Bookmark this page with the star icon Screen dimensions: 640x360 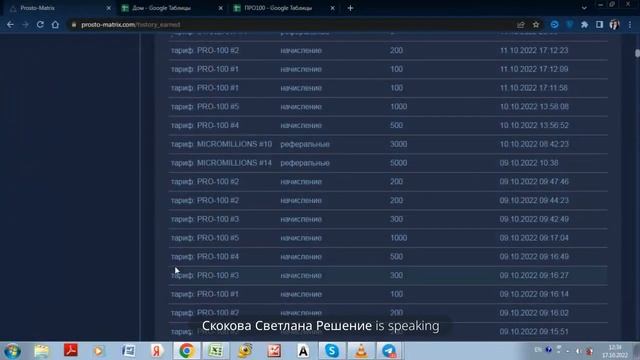(x=536, y=25)
